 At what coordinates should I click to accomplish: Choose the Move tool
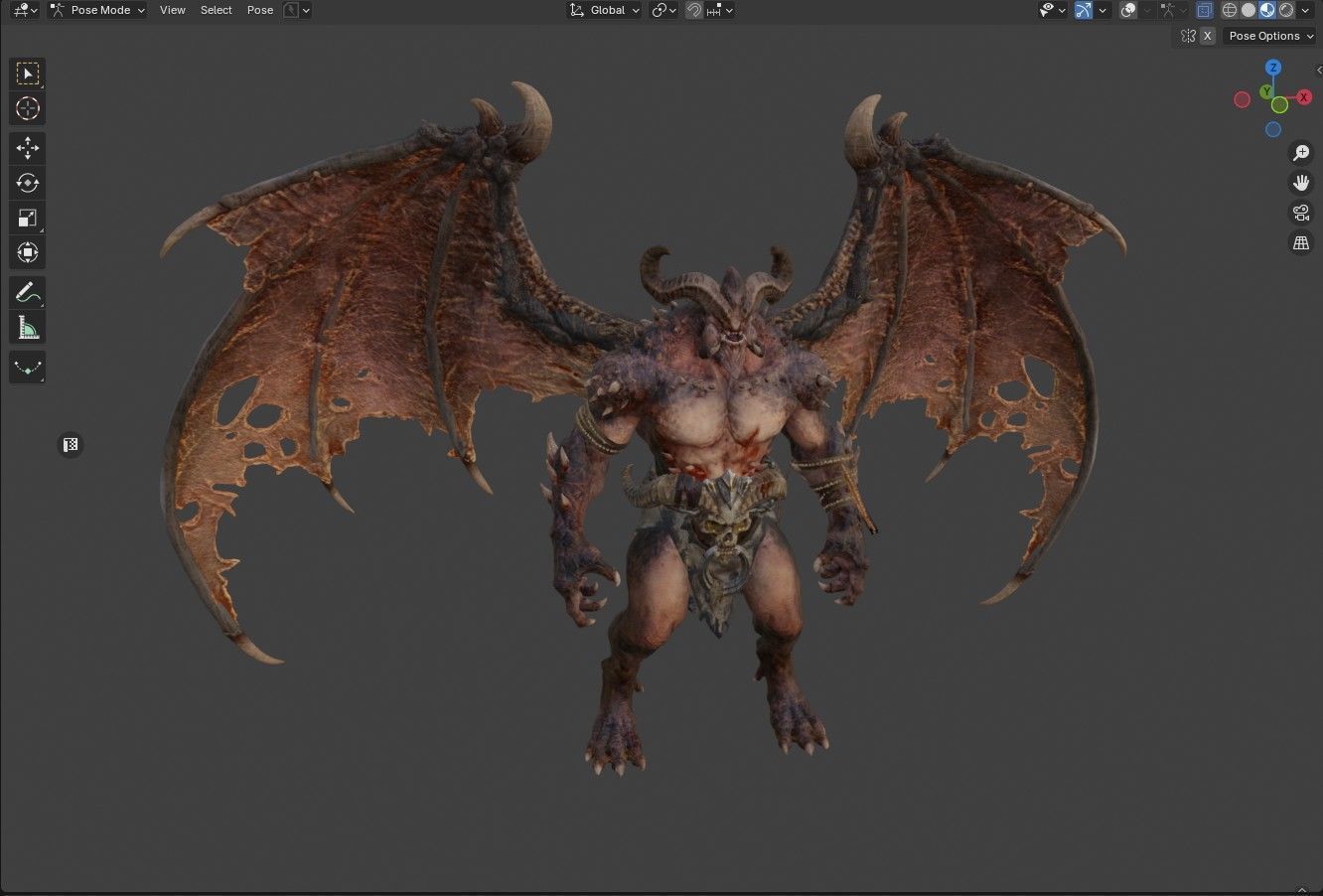tap(27, 148)
